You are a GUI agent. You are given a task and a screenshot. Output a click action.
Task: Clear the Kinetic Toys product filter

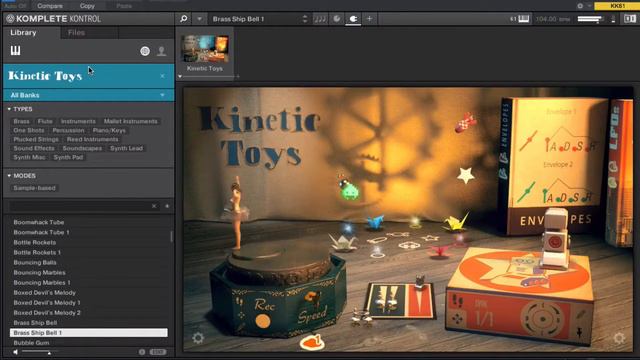162,76
